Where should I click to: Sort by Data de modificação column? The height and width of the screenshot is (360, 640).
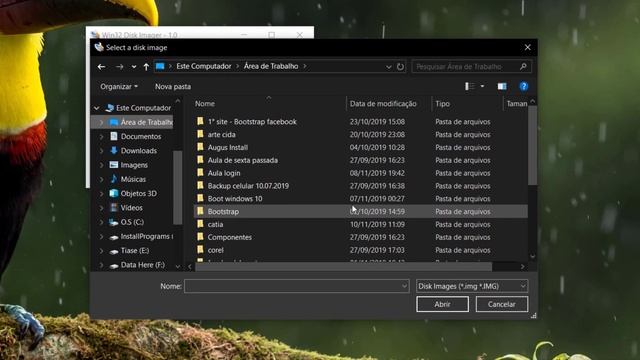click(383, 104)
